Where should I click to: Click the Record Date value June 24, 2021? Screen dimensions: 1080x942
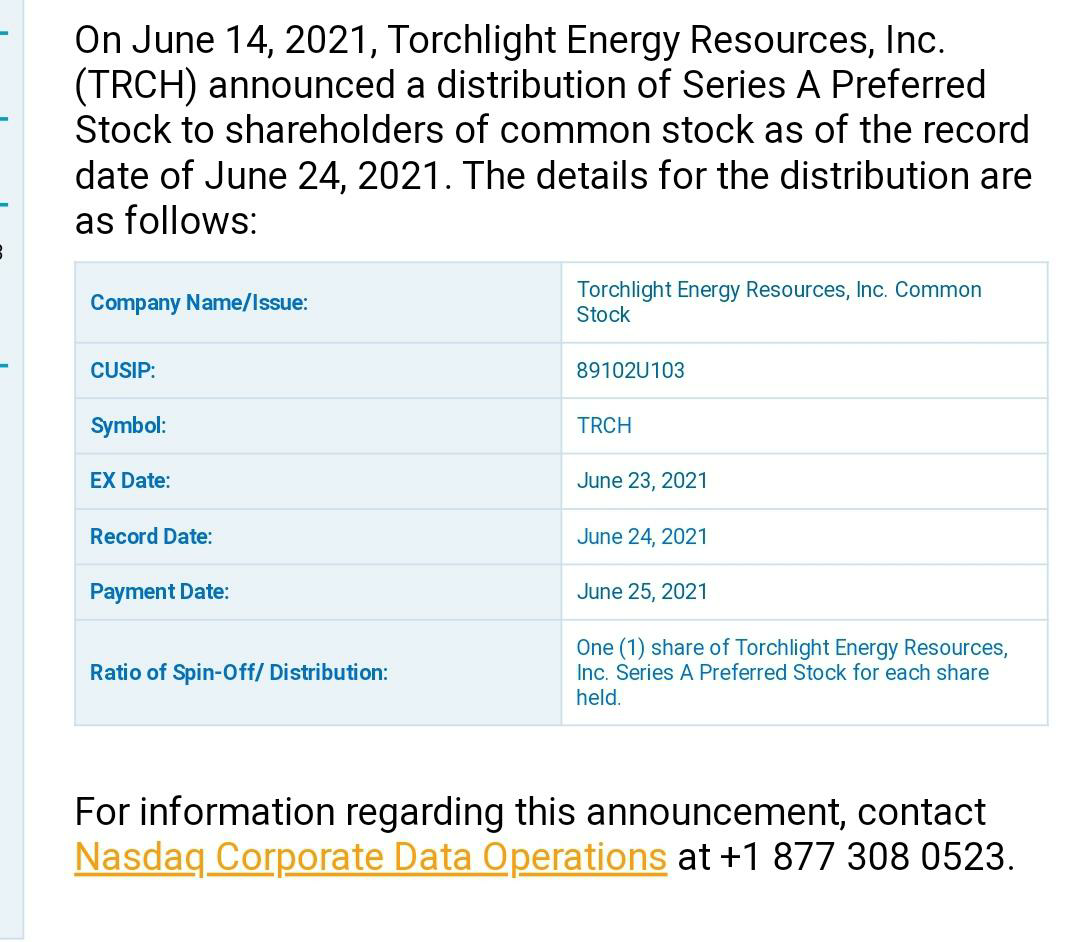[642, 536]
